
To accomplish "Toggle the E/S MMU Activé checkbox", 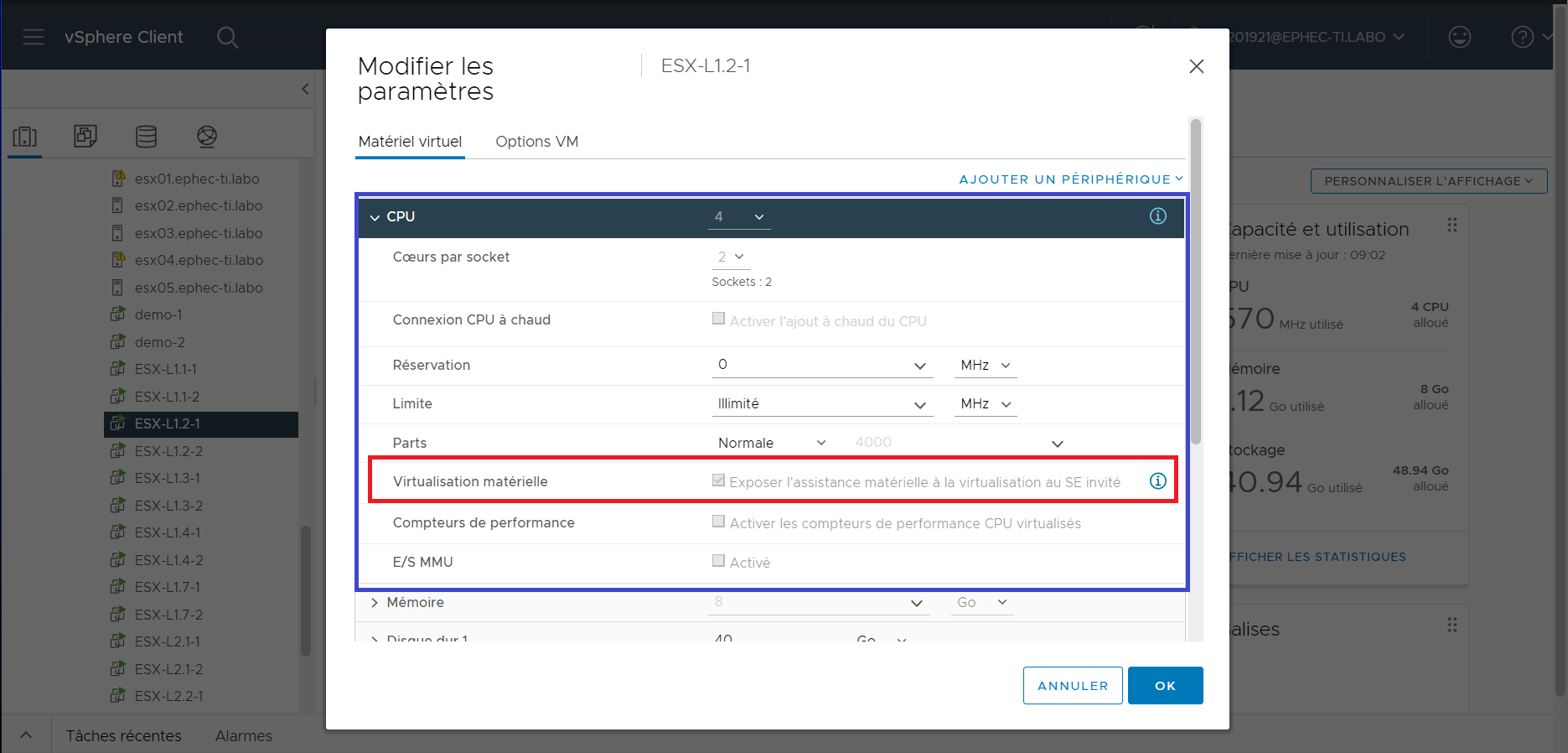I will tap(718, 561).
